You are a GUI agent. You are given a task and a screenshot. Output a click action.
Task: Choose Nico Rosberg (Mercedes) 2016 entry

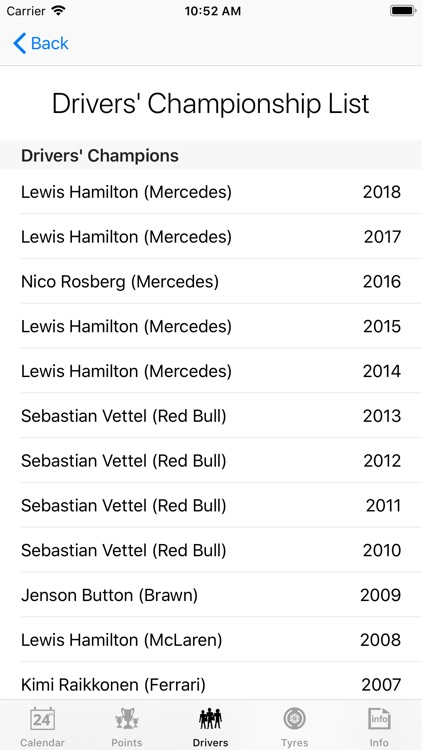pyautogui.click(x=211, y=281)
